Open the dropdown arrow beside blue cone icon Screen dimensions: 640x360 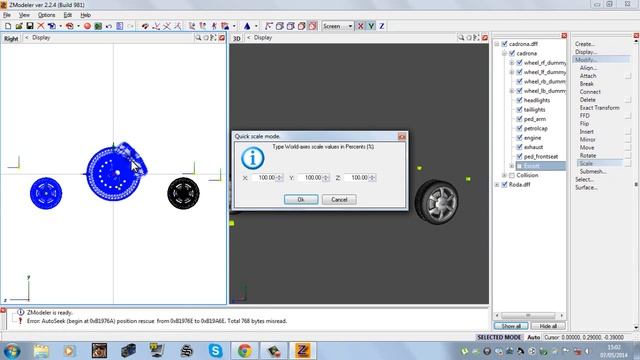(256, 26)
